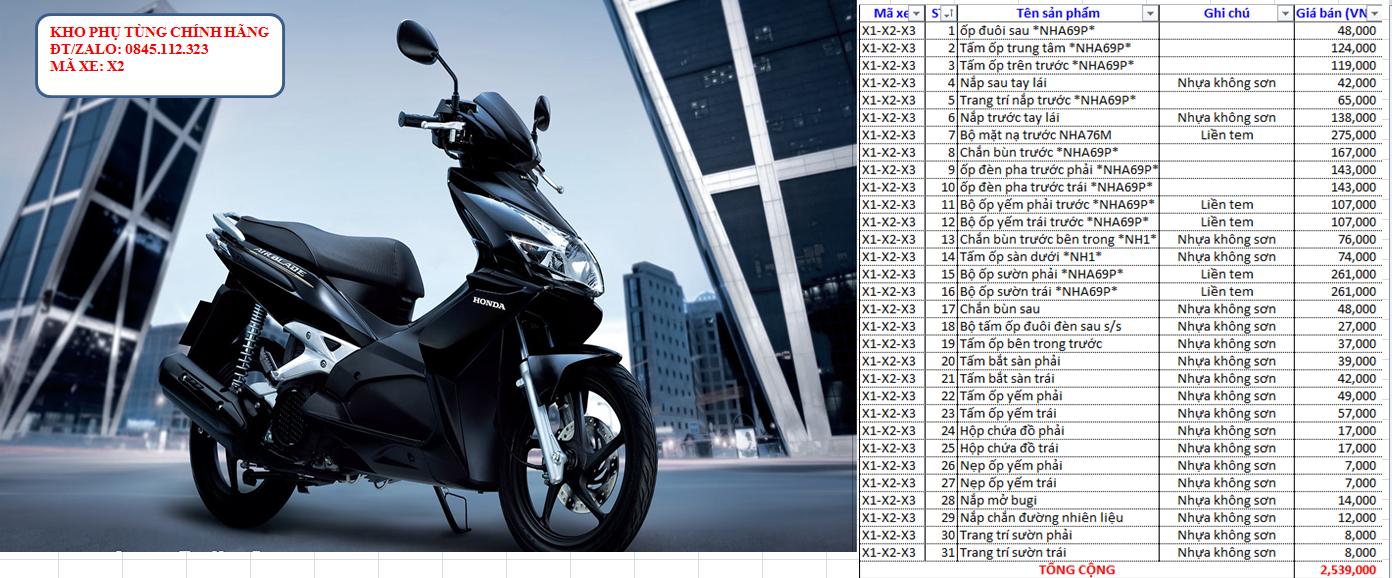Screen dimensions: 1392x578
Task: Select cell 'Nắp mở bugi'
Action: pyautogui.click(x=1058, y=500)
